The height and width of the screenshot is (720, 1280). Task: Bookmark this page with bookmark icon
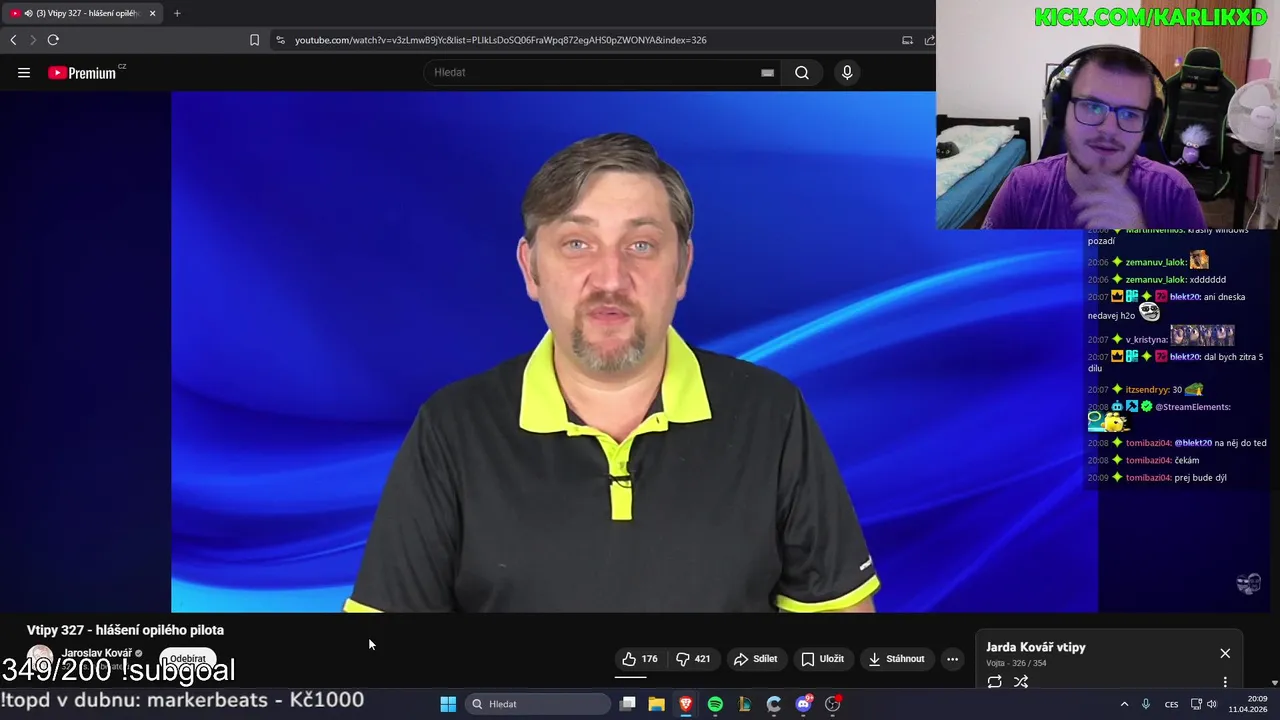point(254,40)
